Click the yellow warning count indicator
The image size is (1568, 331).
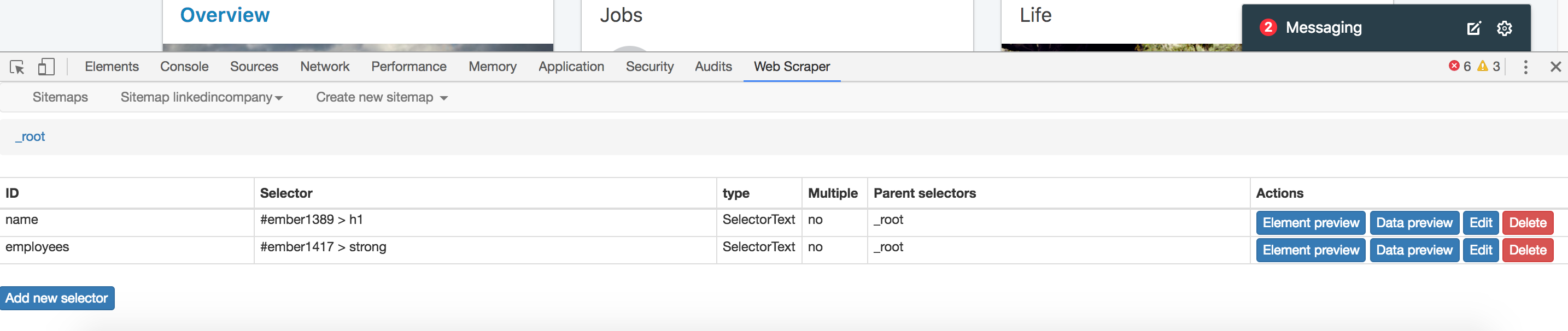point(1488,66)
